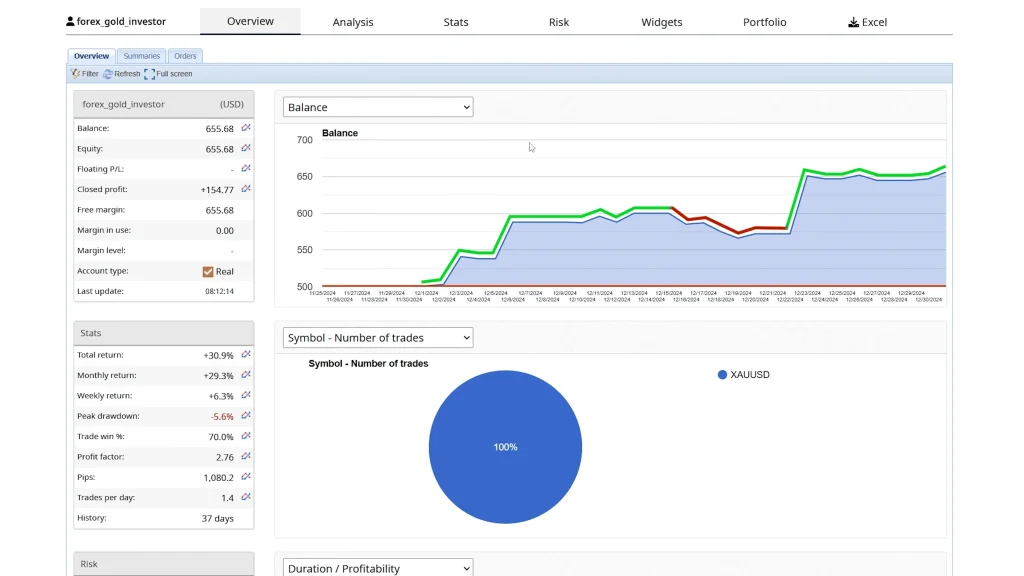Click the chart icon beside Balance value
The height and width of the screenshot is (576, 1024).
[245, 128]
